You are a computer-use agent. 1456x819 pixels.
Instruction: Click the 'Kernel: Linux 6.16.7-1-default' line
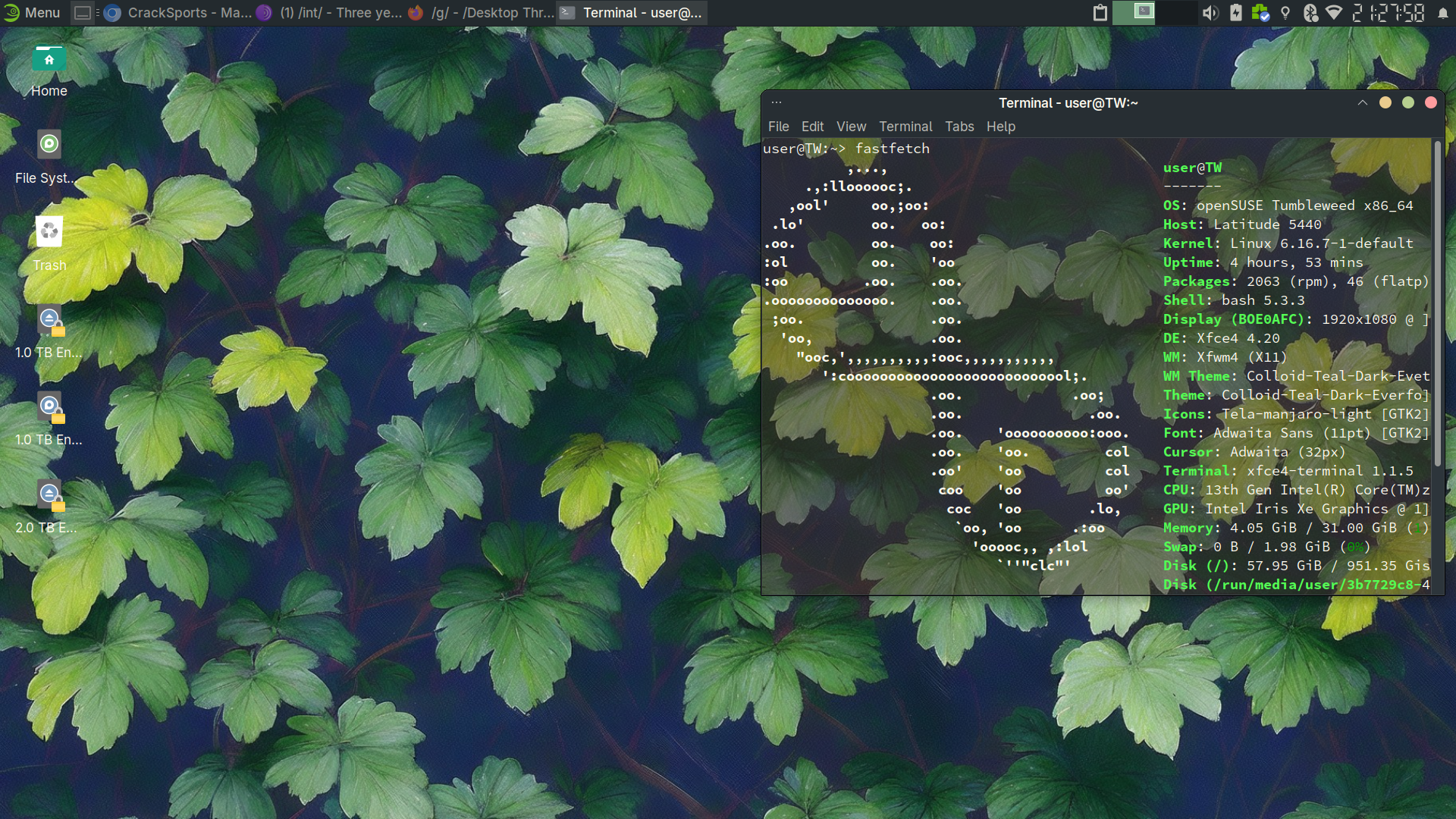point(1288,243)
